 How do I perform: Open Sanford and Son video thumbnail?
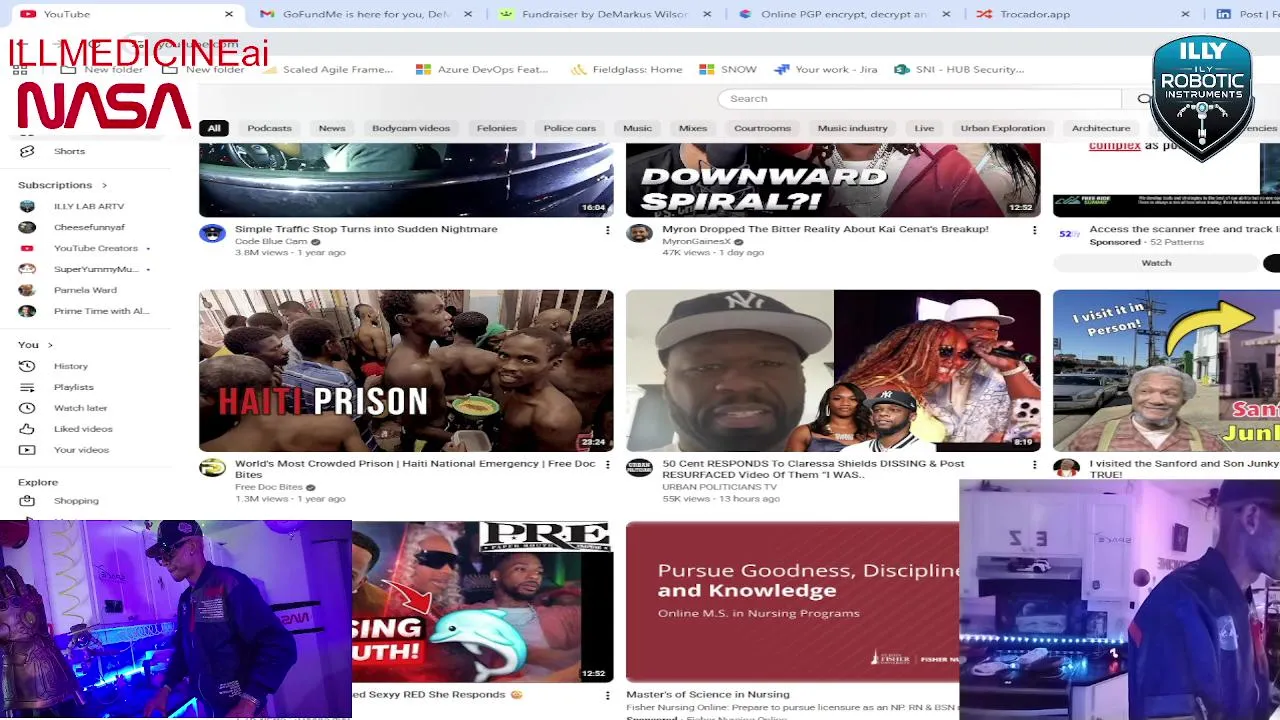tap(1166, 371)
